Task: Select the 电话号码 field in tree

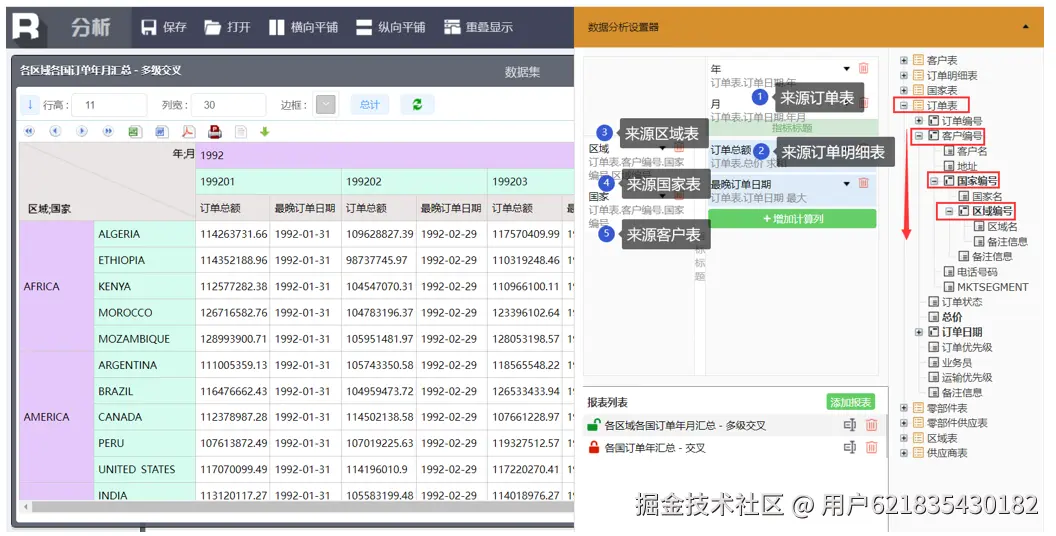Action: pos(977,271)
